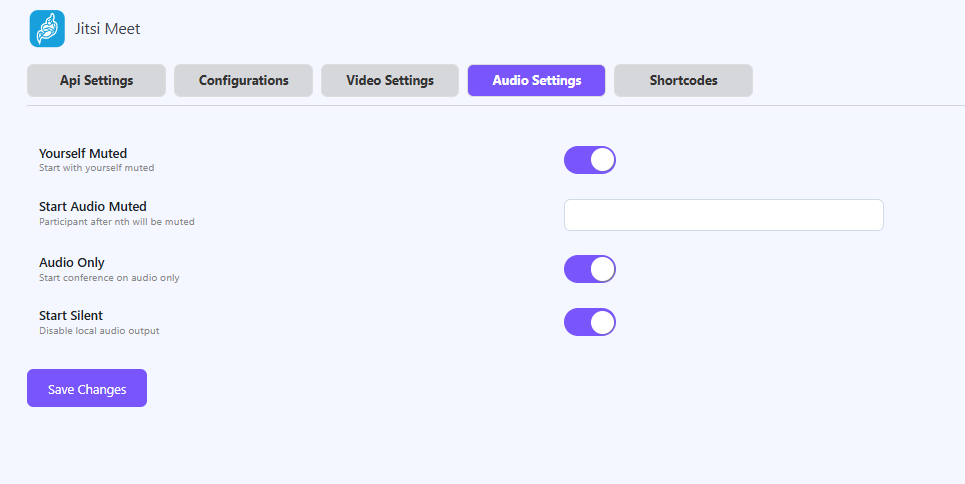The height and width of the screenshot is (484, 965).
Task: Open the Shortcodes tab
Action: coord(683,80)
